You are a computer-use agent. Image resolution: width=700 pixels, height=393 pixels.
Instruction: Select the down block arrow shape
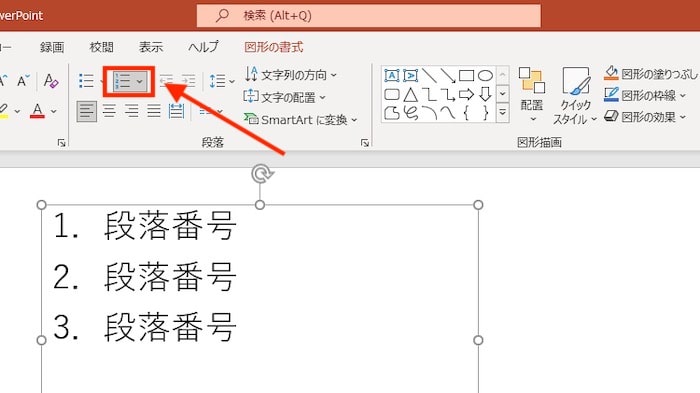pyautogui.click(x=485, y=94)
